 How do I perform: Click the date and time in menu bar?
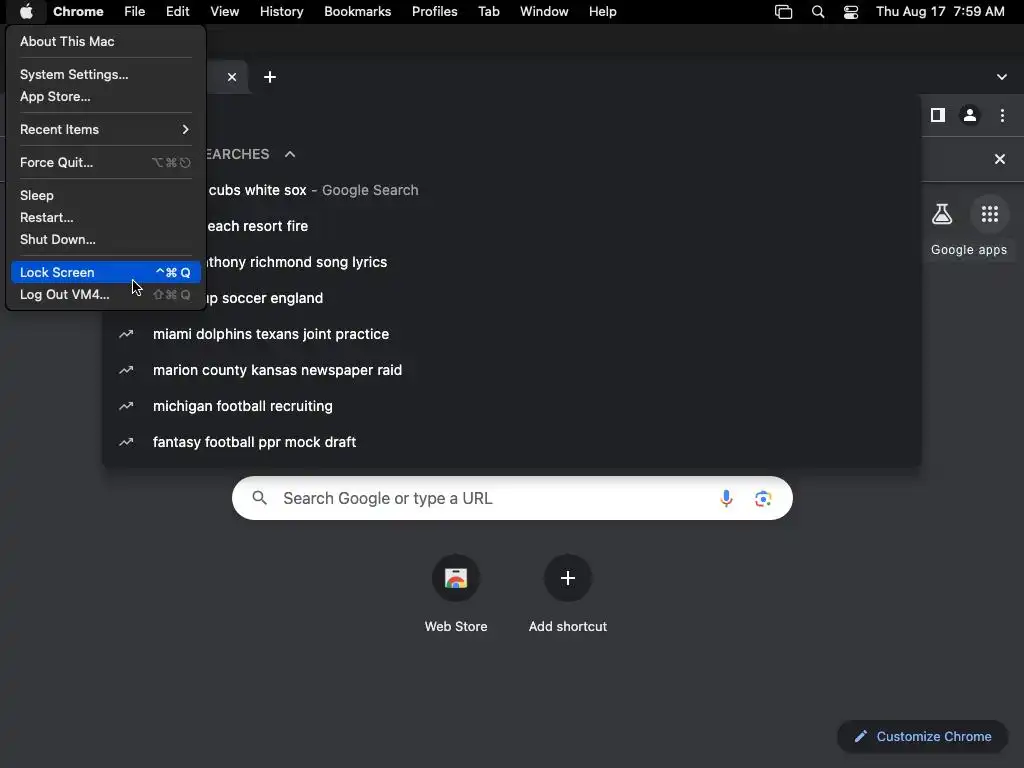(x=940, y=12)
